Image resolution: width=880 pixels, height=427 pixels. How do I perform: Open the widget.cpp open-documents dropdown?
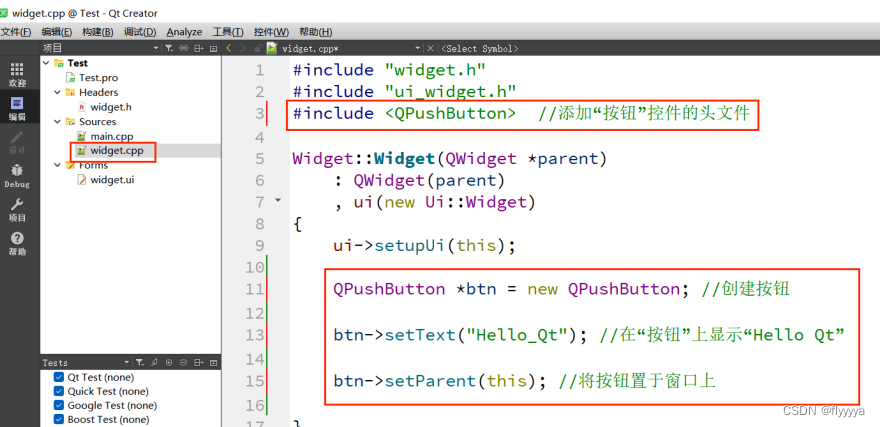click(x=418, y=48)
